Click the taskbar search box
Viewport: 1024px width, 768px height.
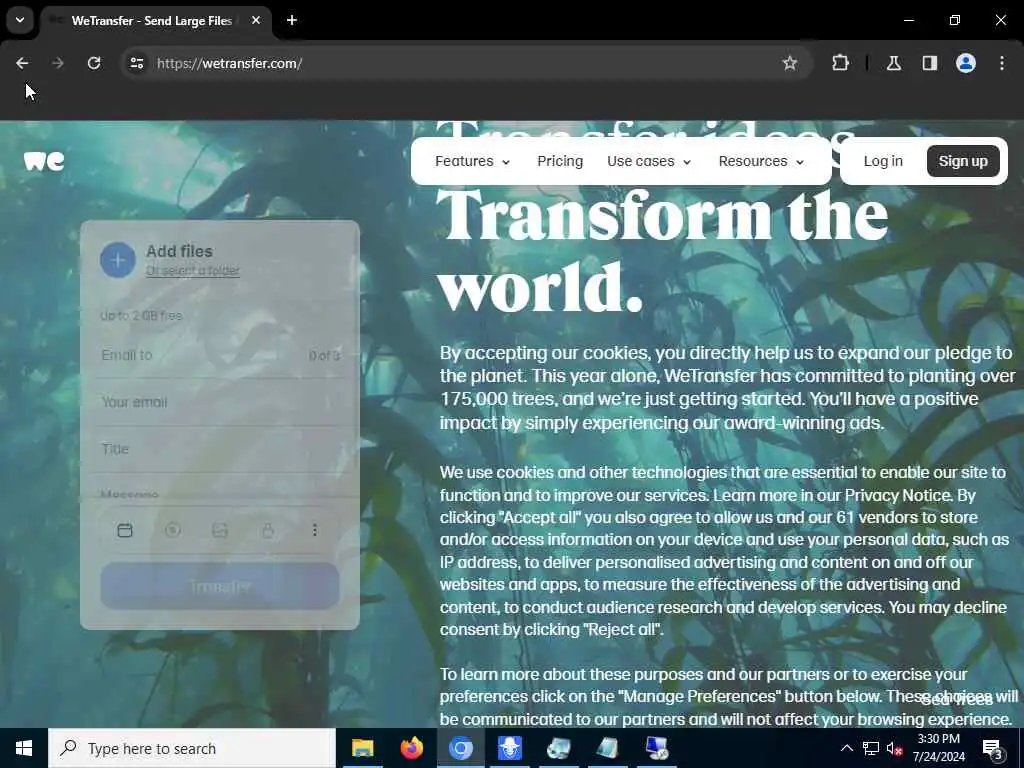coord(192,748)
